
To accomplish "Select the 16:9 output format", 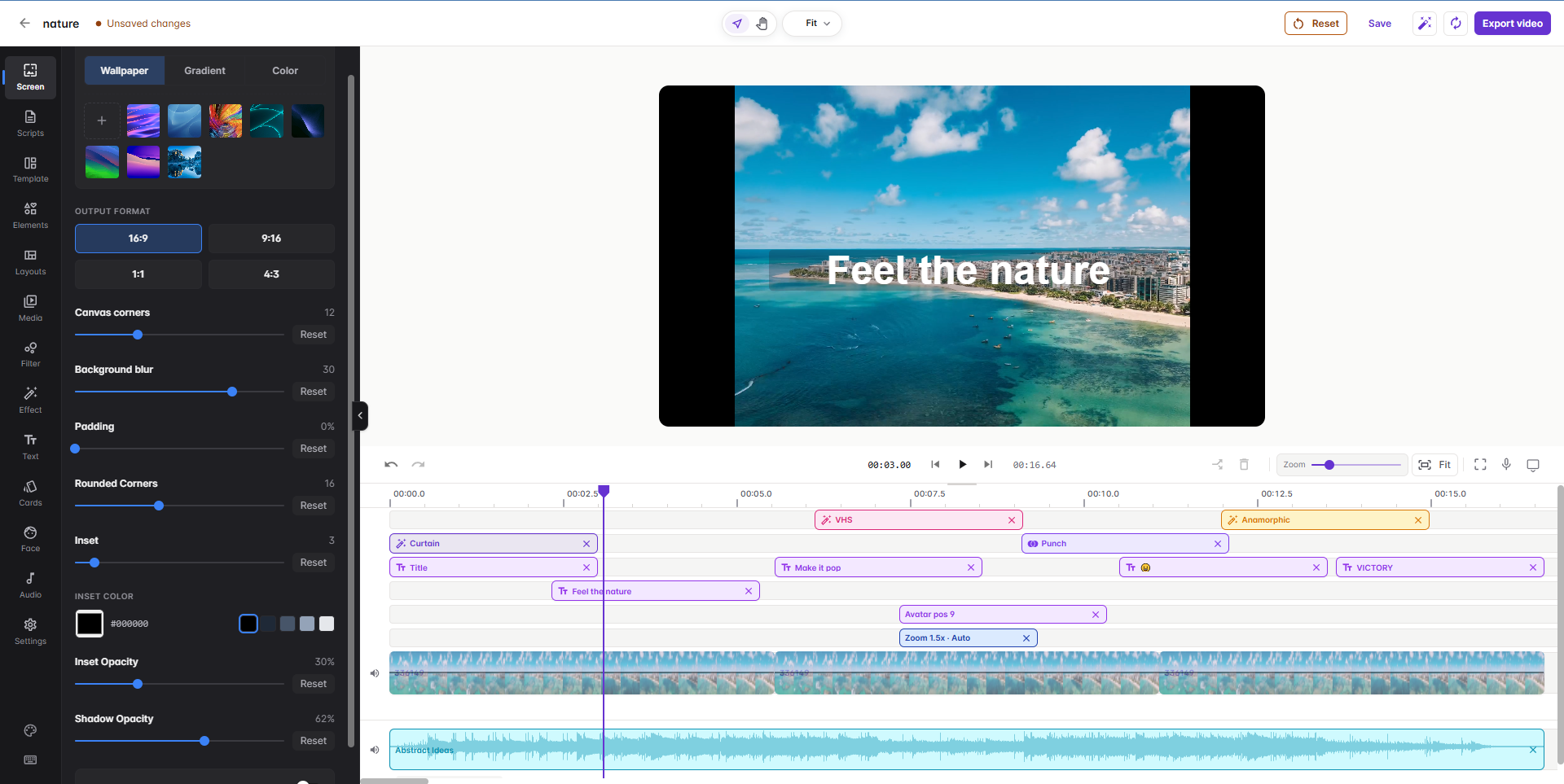I will (138, 239).
